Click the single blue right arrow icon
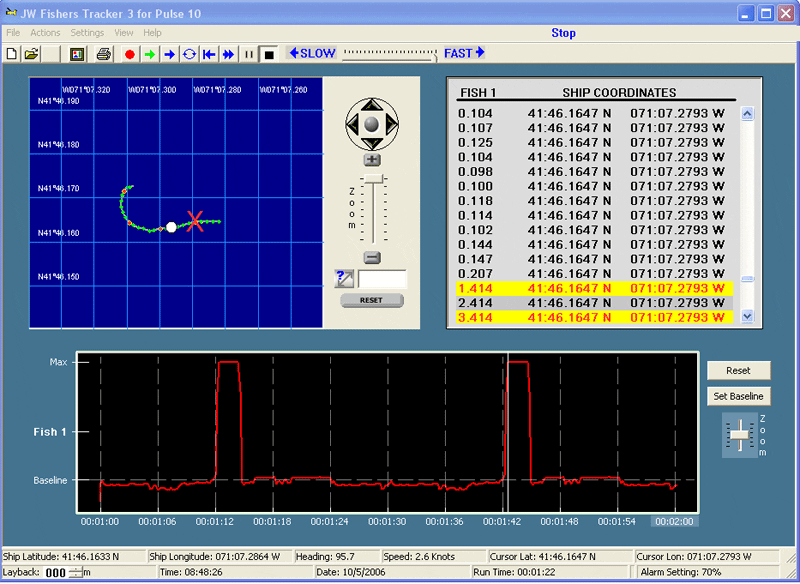This screenshot has width=800, height=584. pos(169,54)
